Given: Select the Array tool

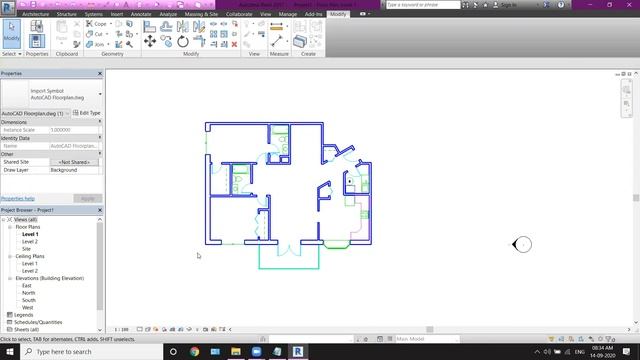Looking at the screenshot, I should click(213, 34).
